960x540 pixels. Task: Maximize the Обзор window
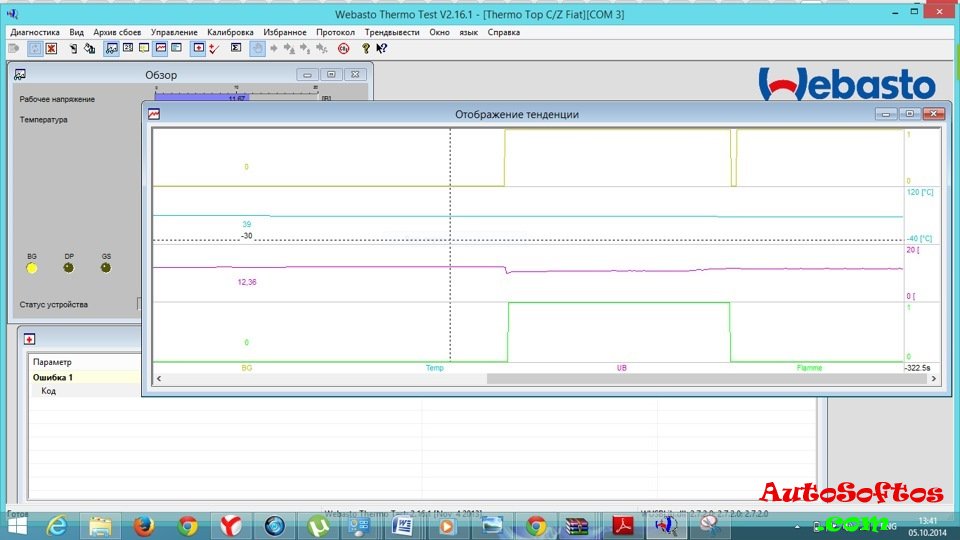coord(331,75)
